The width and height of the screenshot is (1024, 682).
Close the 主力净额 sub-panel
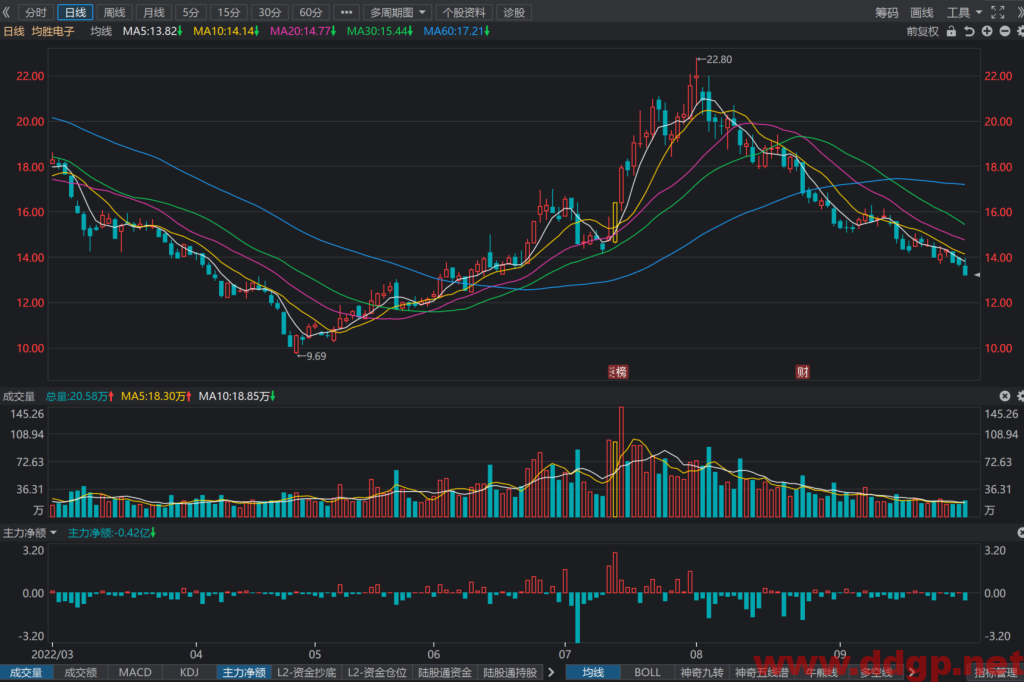pyautogui.click(x=1020, y=533)
